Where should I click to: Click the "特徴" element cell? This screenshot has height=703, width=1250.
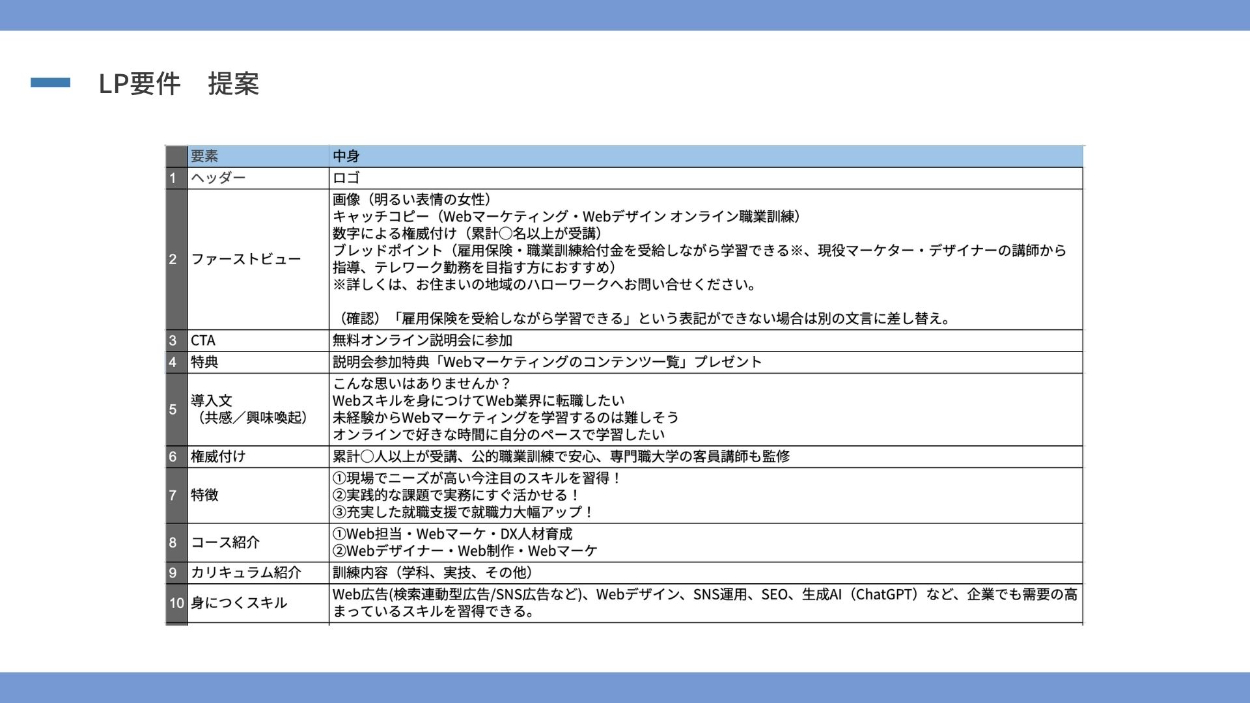pyautogui.click(x=257, y=495)
